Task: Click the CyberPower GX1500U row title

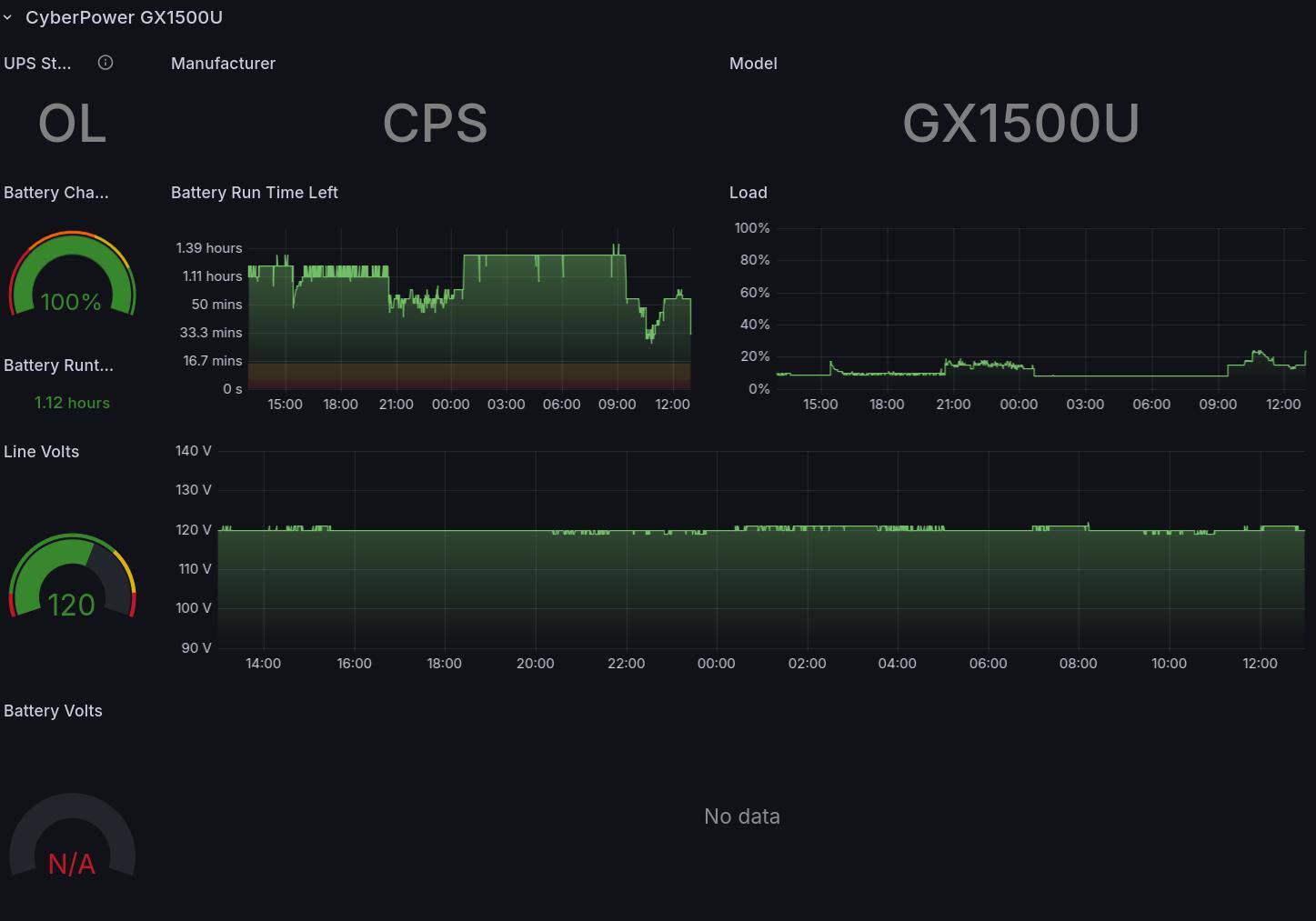Action: [x=124, y=17]
